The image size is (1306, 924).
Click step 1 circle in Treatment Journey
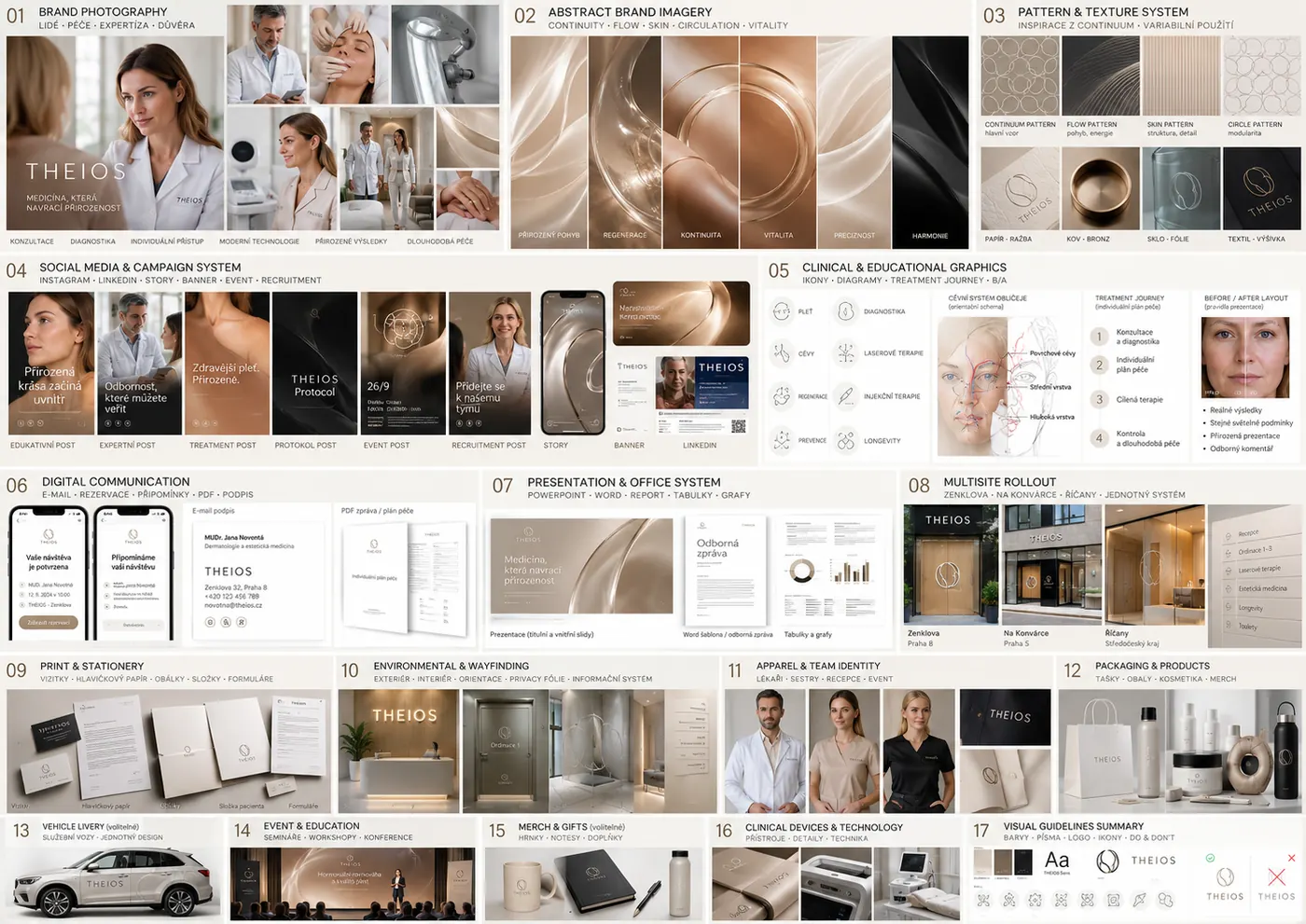coord(1100,337)
